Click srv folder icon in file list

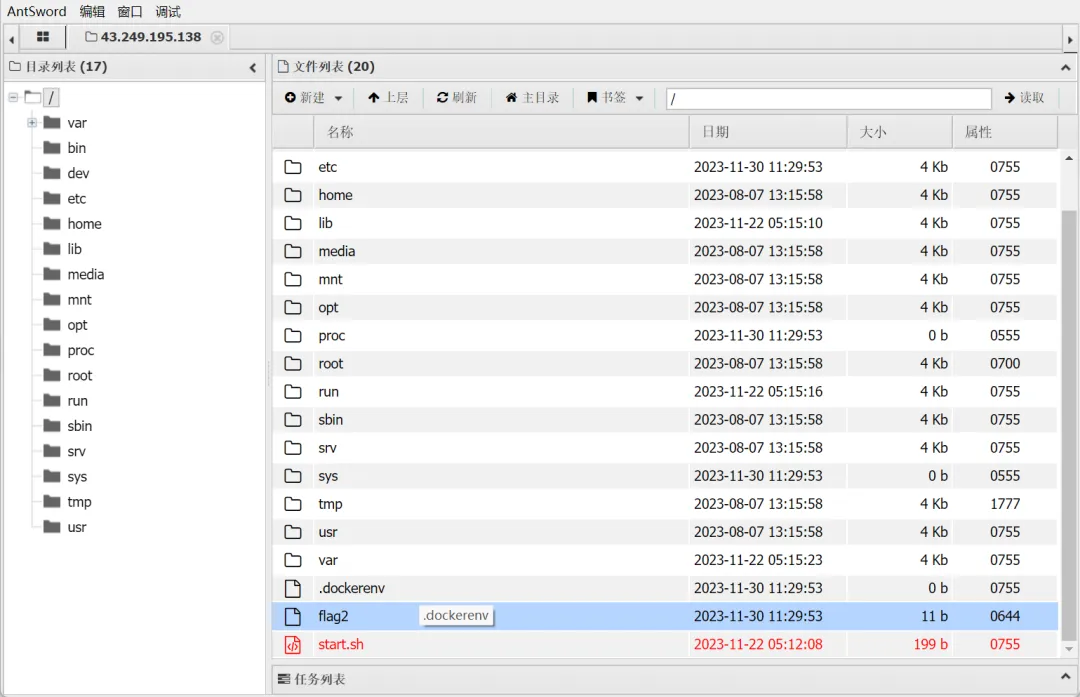(293, 448)
